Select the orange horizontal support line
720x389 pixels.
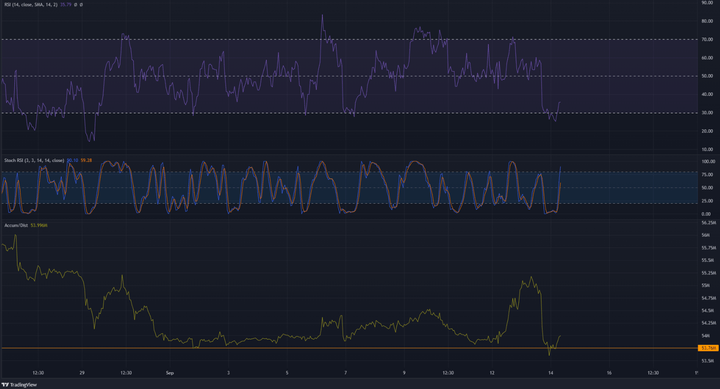coord(349,348)
